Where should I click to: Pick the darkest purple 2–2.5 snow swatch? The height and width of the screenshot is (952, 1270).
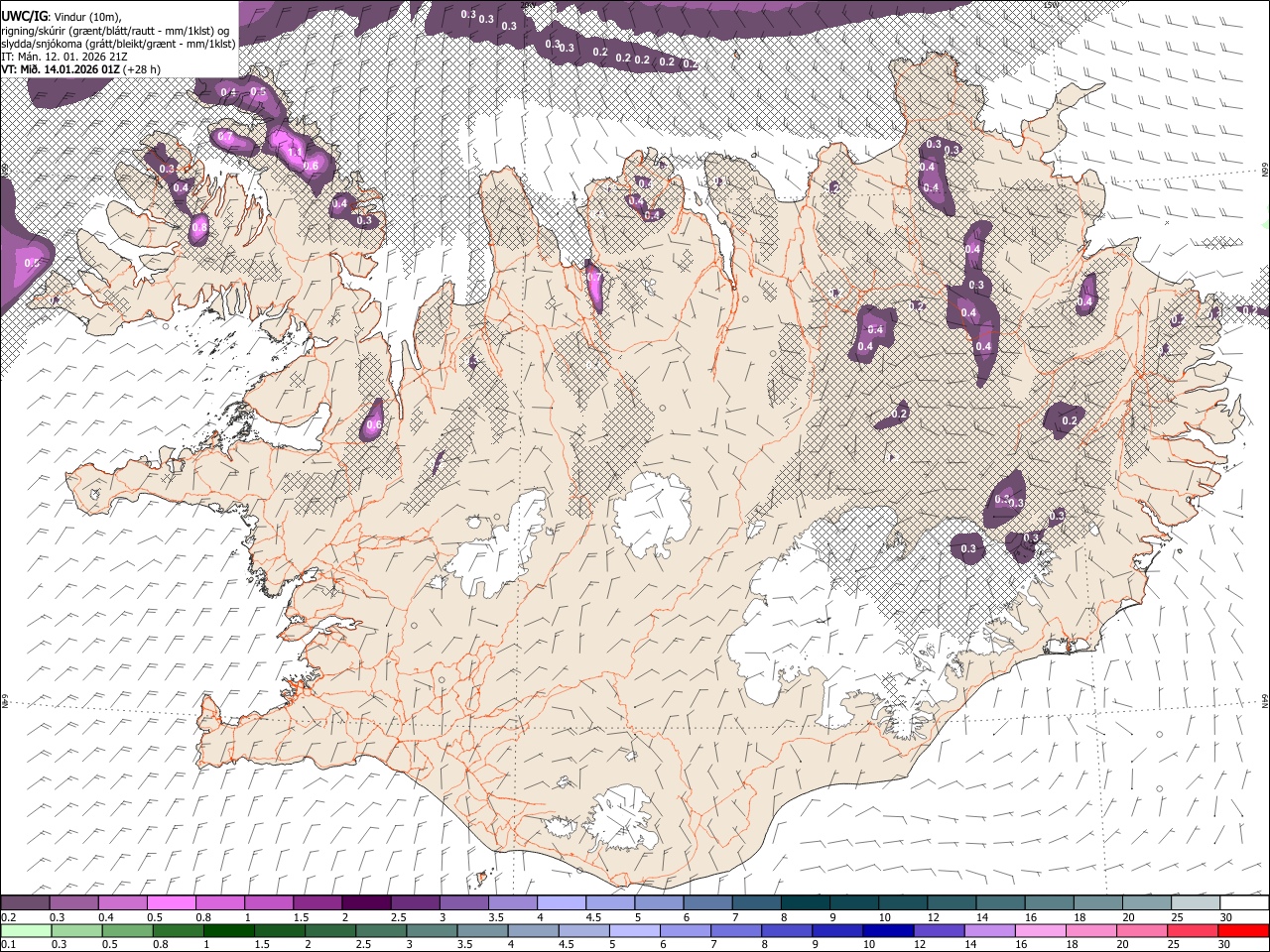[x=365, y=903]
